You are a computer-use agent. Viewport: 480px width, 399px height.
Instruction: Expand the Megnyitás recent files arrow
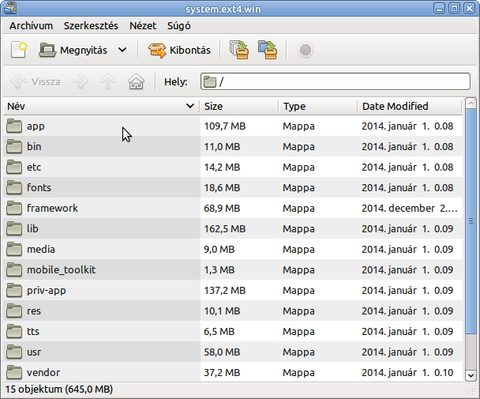point(122,50)
